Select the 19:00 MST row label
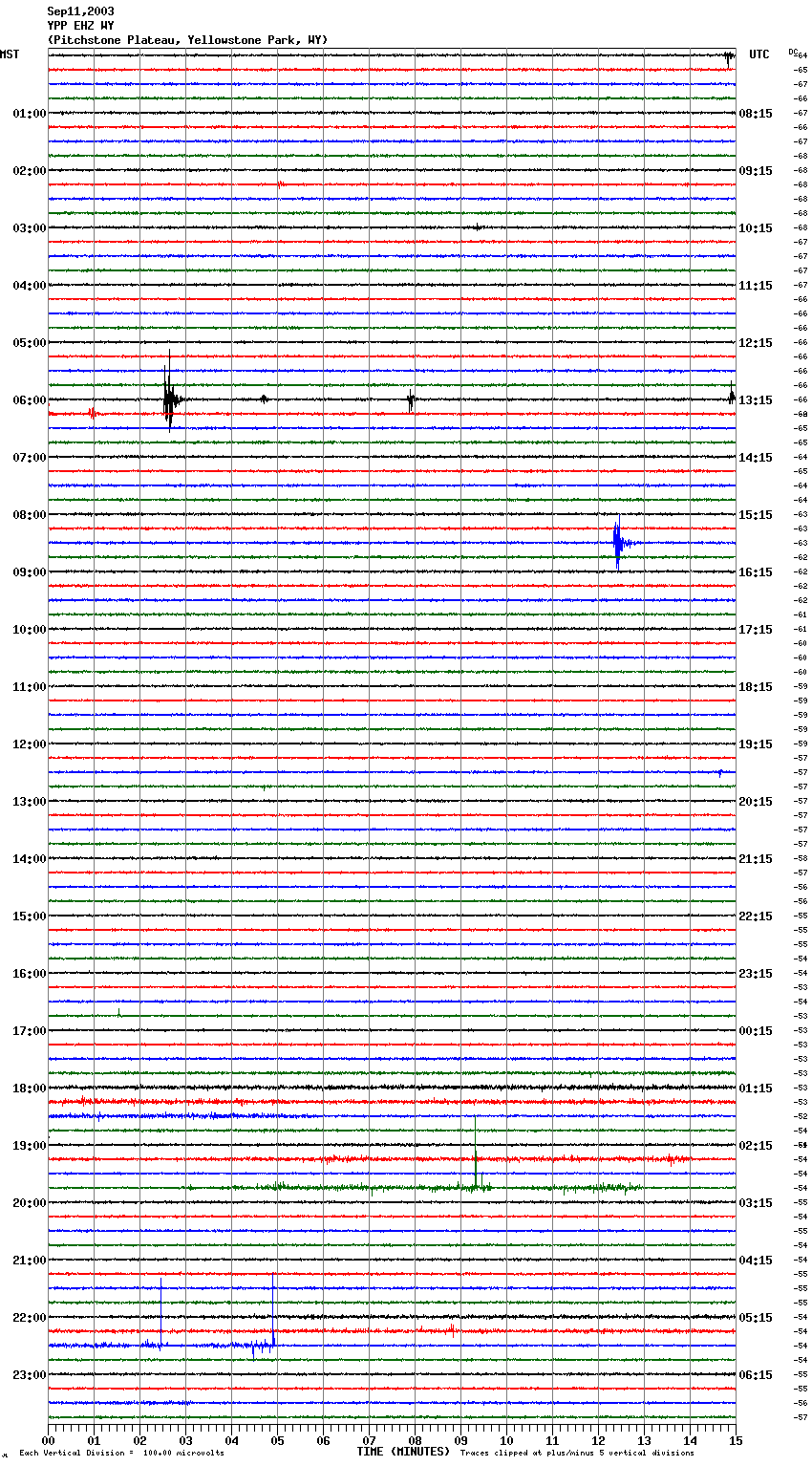812x1466 pixels. [x=30, y=1146]
